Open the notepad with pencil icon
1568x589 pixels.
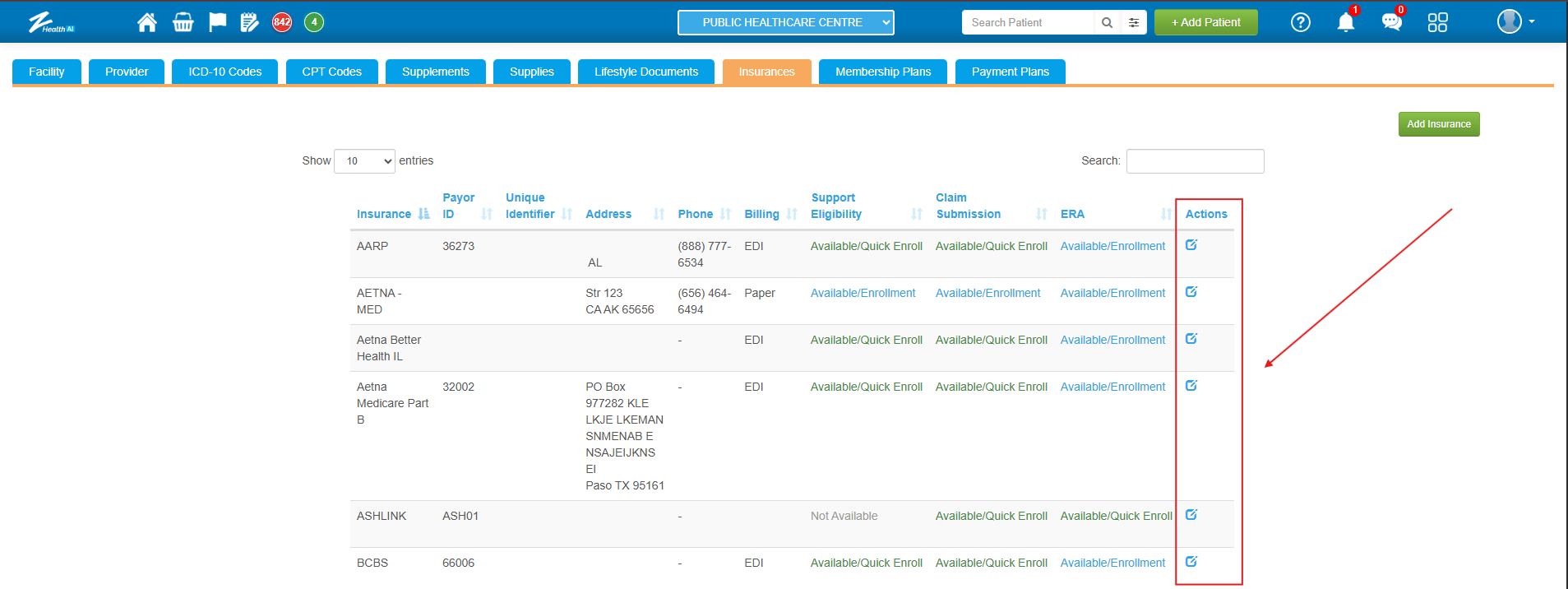(249, 22)
